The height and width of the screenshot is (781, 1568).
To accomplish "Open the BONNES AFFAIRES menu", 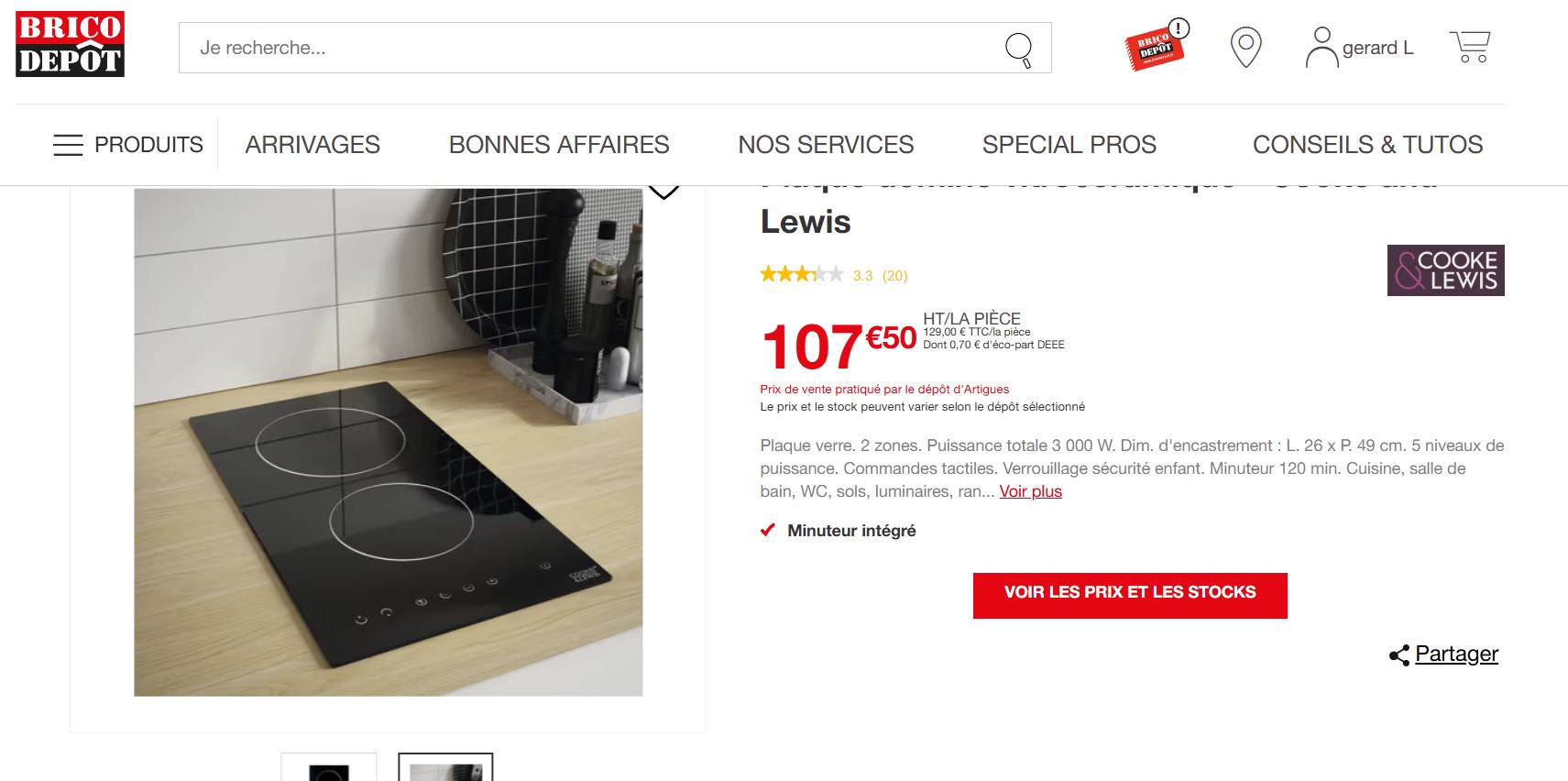I will pyautogui.click(x=559, y=145).
